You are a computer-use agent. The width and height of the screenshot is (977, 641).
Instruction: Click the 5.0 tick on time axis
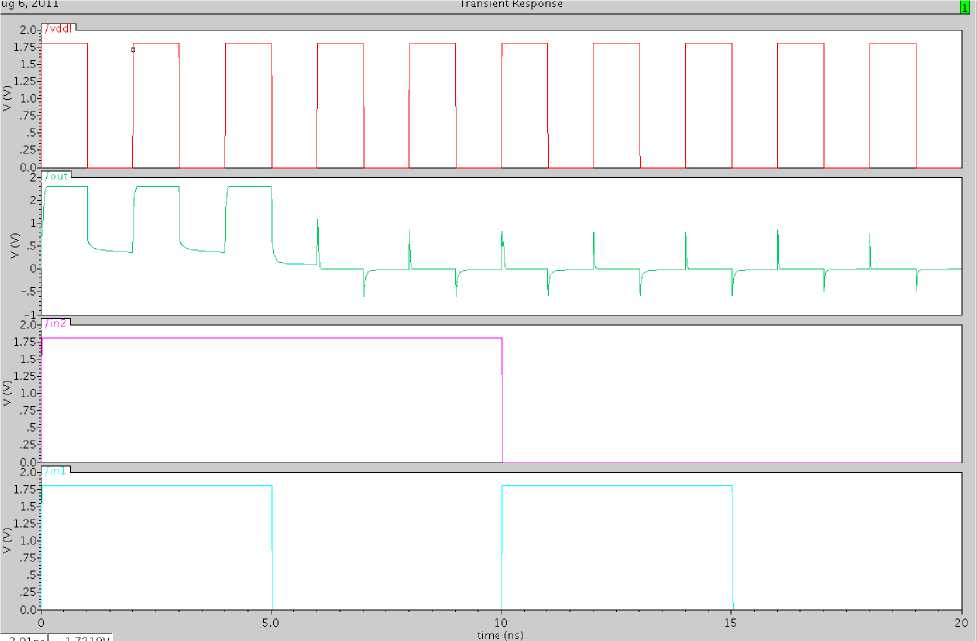[271, 621]
